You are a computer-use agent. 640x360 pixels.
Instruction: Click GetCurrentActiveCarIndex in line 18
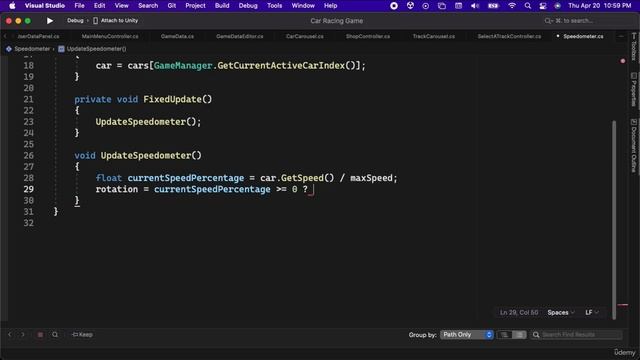(281, 65)
